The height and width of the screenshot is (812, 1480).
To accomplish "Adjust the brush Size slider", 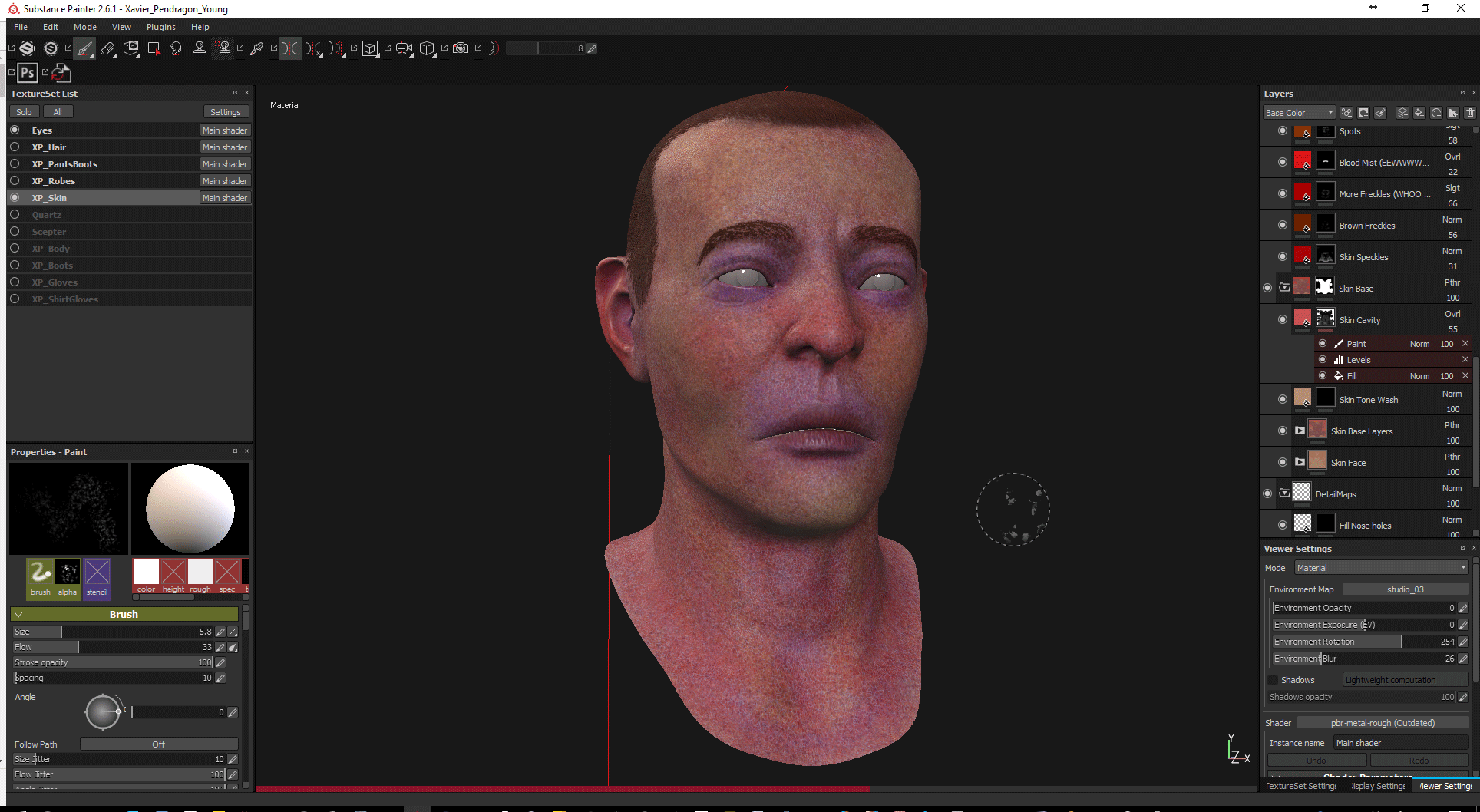I will pos(114,632).
